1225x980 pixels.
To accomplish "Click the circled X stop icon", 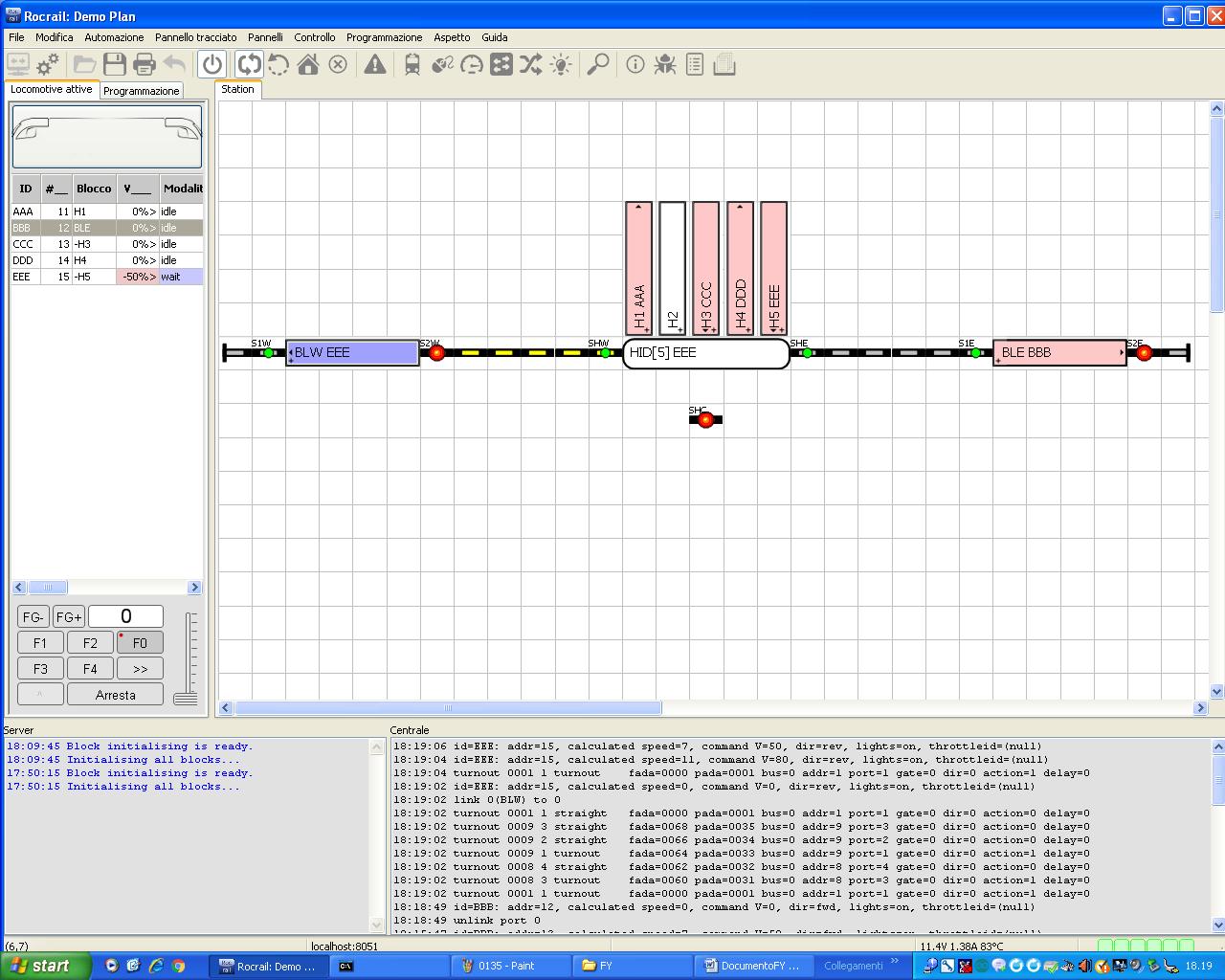I will [x=338, y=65].
